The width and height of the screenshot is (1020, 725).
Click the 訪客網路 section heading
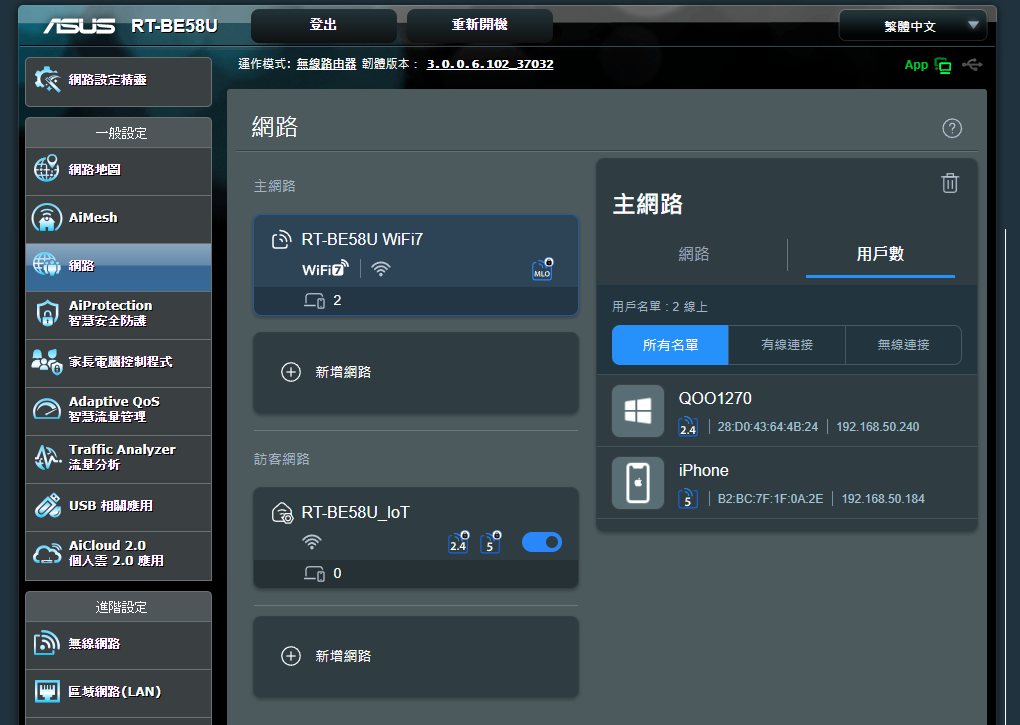click(x=282, y=459)
